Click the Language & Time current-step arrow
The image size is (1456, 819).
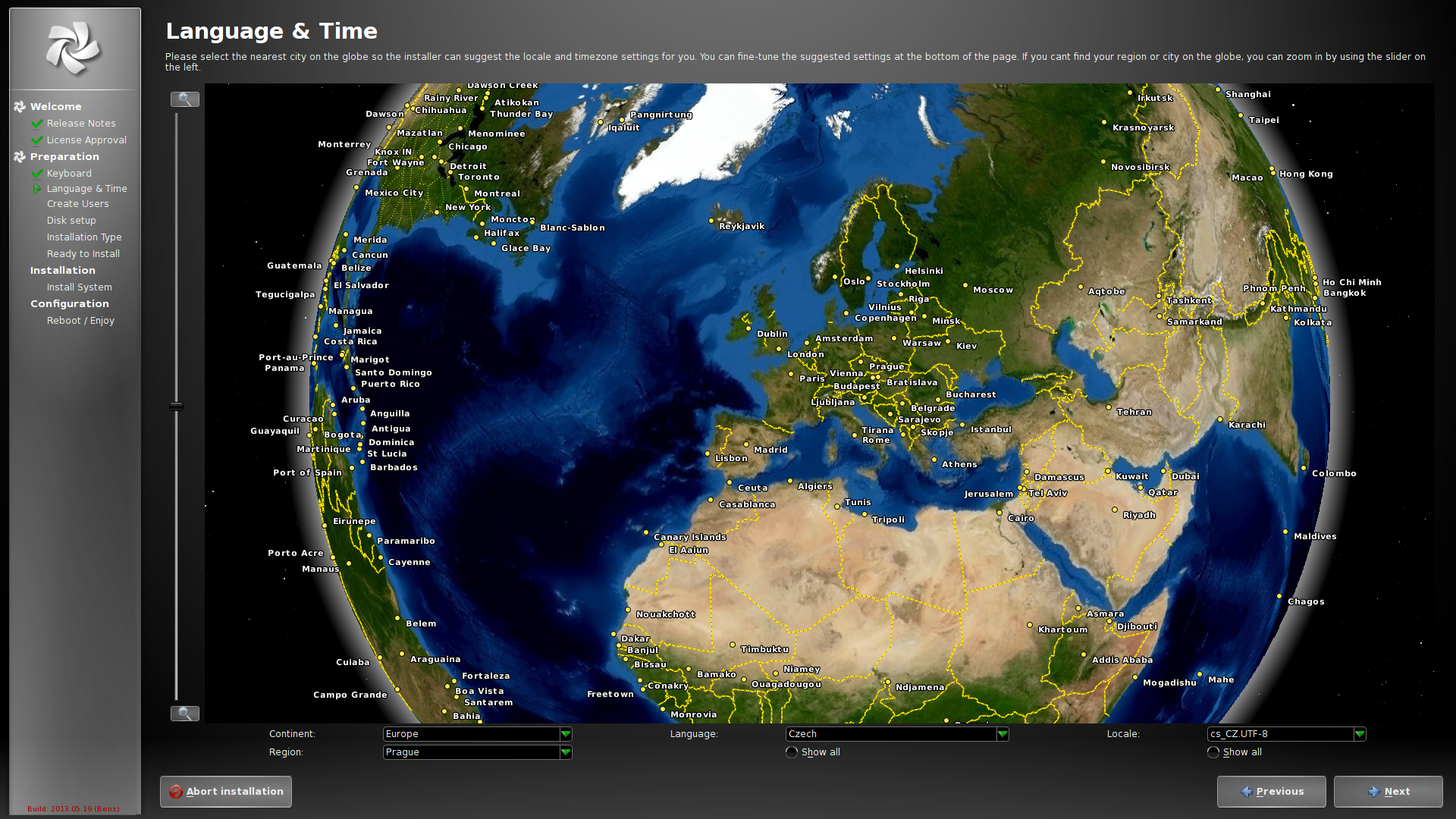coord(37,189)
